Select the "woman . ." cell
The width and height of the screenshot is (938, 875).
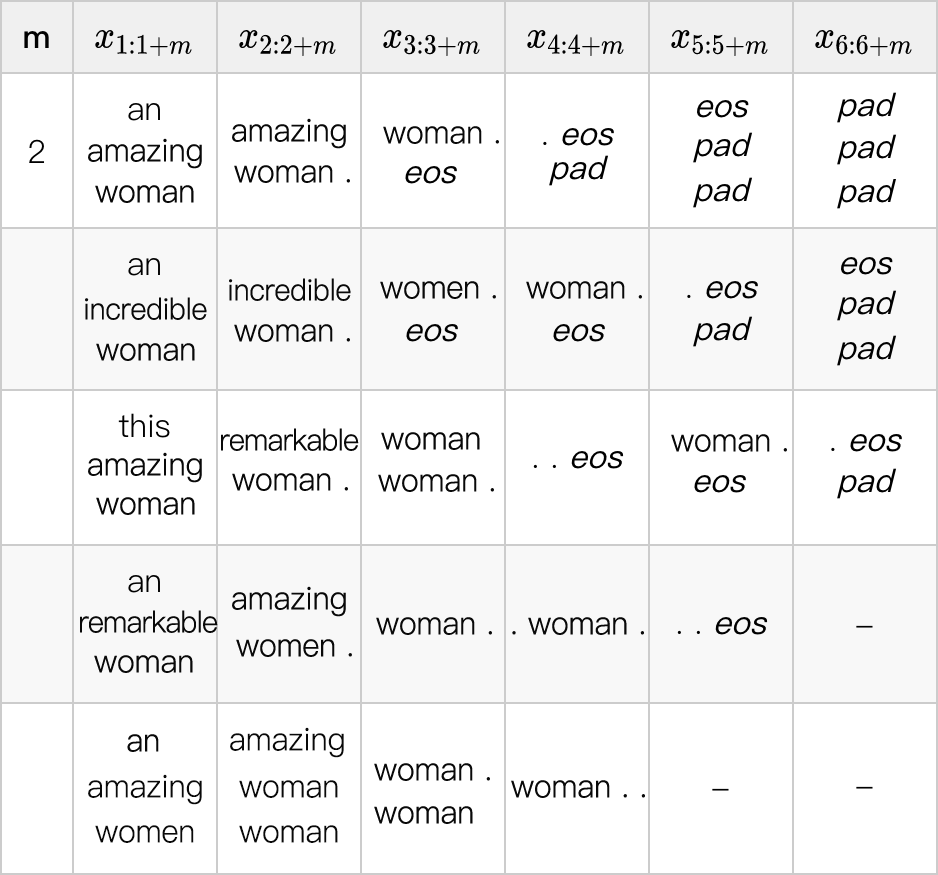coord(577,787)
